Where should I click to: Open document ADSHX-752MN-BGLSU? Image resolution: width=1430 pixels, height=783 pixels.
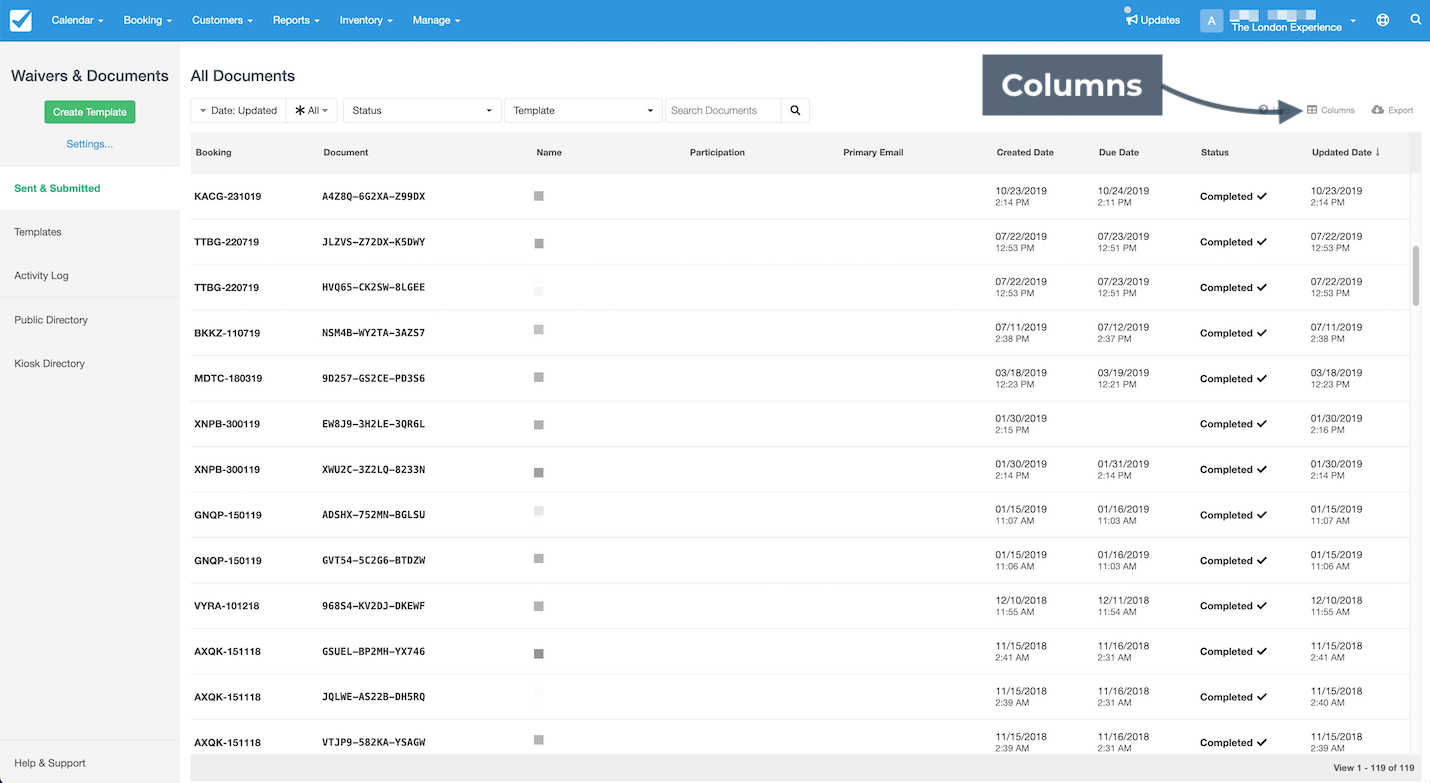coord(373,515)
